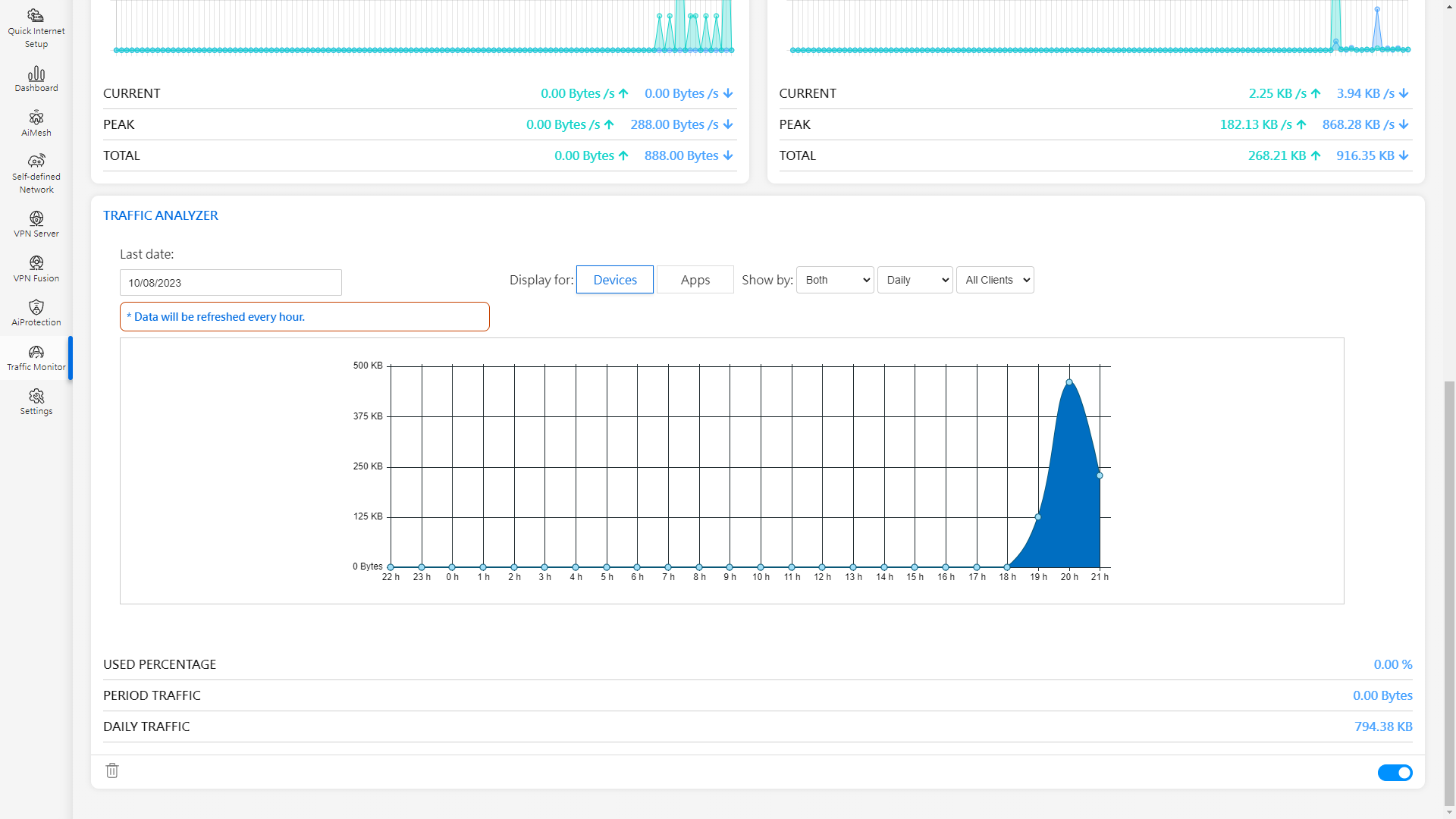Click the Last date input field

tap(231, 283)
